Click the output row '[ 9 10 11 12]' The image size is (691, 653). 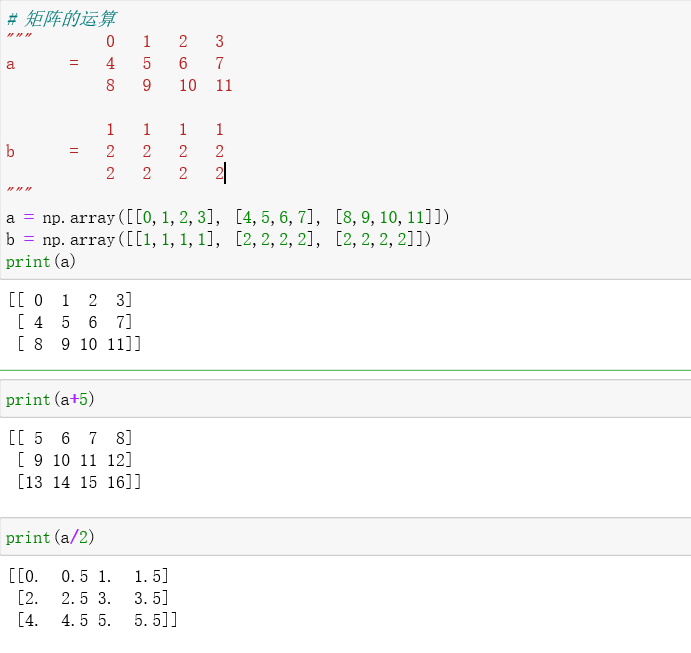75,460
